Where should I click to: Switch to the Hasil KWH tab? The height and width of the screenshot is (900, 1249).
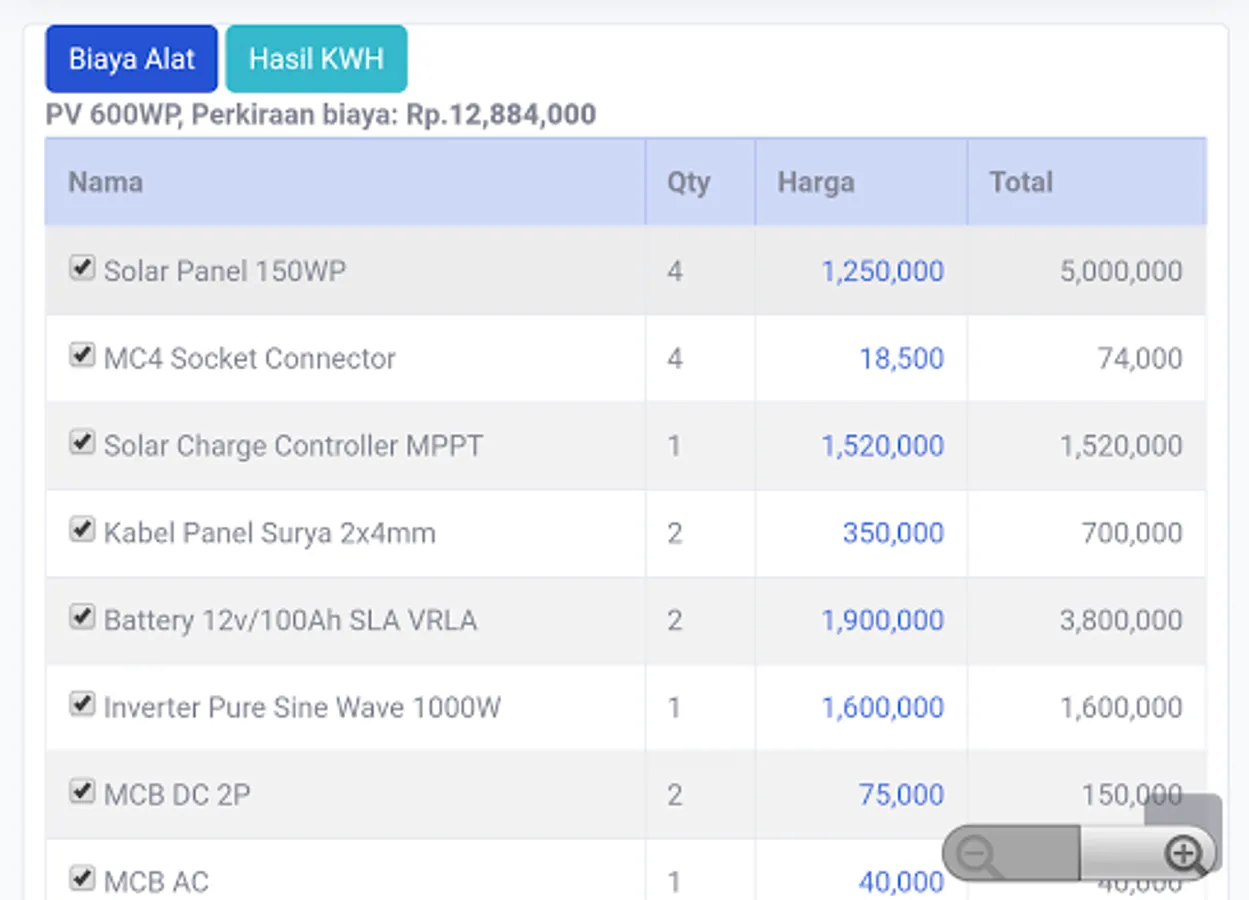pyautogui.click(x=316, y=59)
